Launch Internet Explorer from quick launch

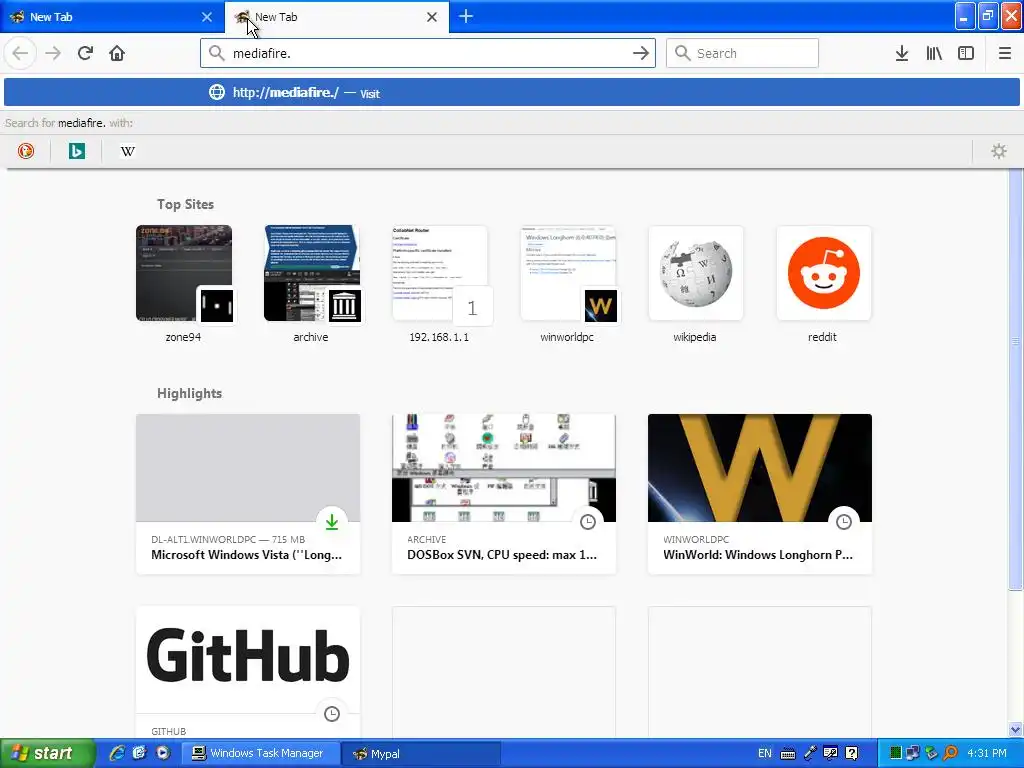tap(117, 753)
